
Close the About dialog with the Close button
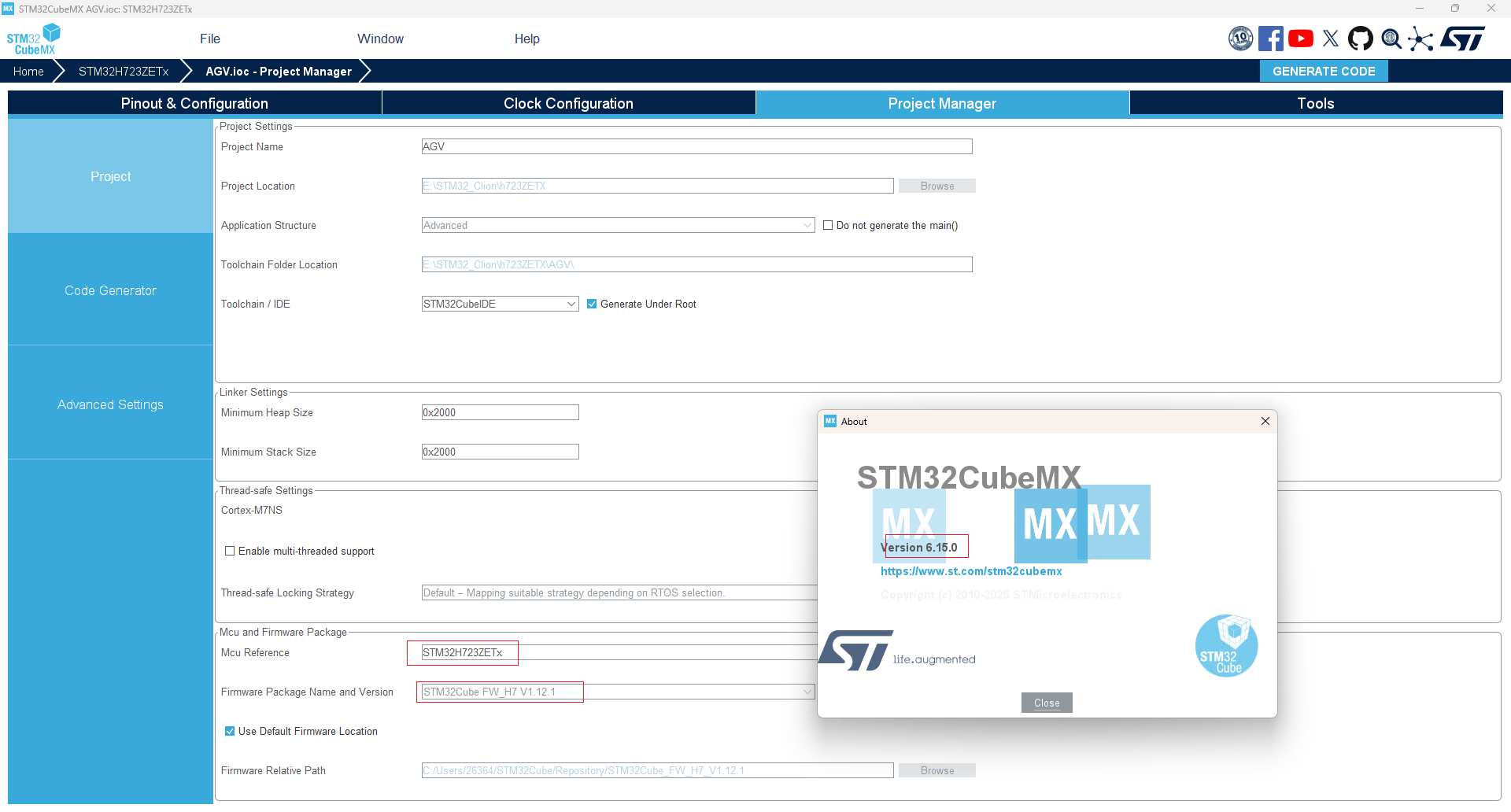tap(1046, 703)
